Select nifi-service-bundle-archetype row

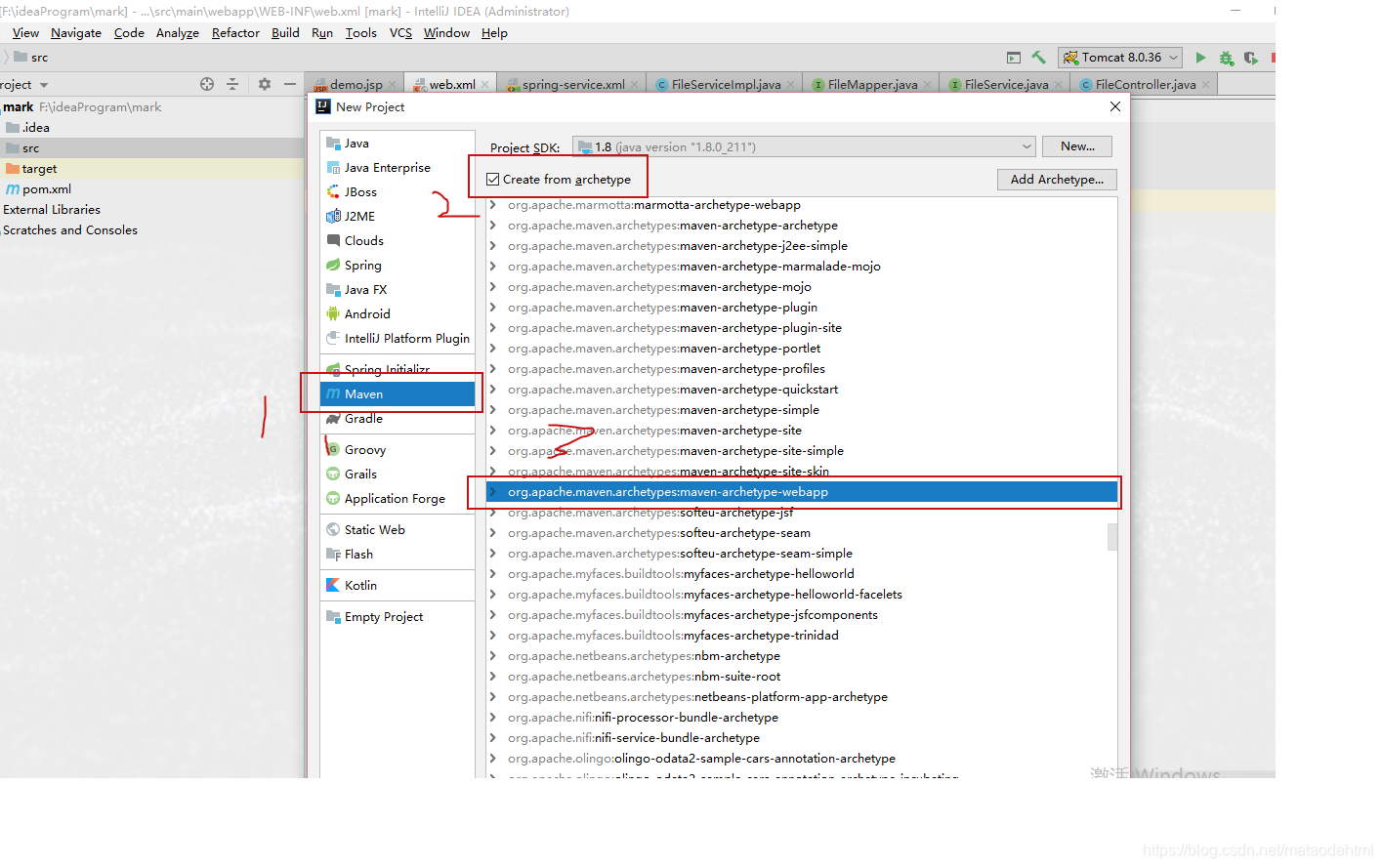tap(801, 738)
